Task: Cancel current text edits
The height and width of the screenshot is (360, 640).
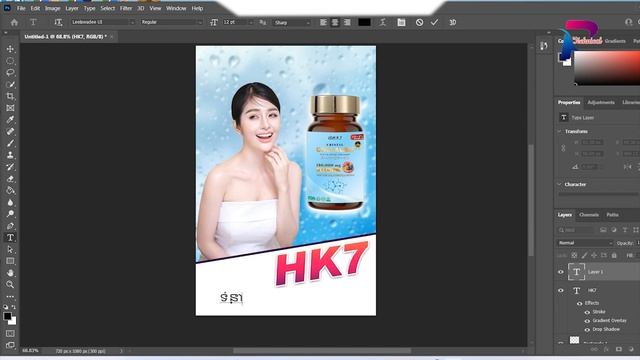Action: [x=419, y=22]
